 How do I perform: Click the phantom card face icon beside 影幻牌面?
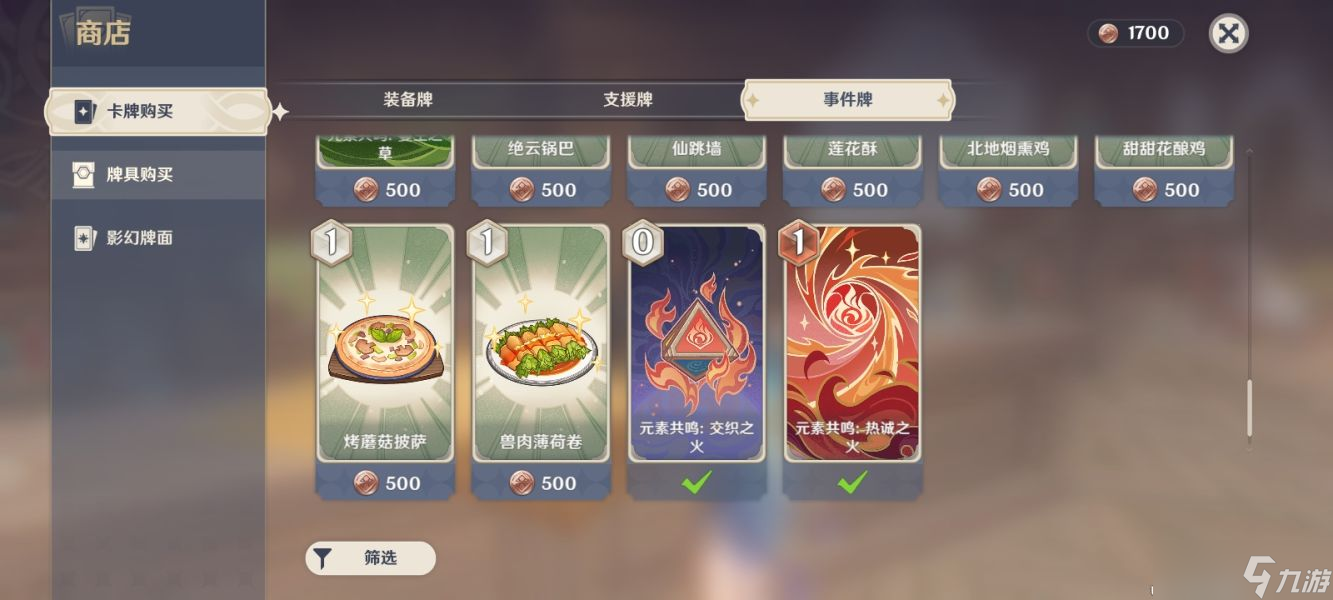pyautogui.click(x=85, y=238)
